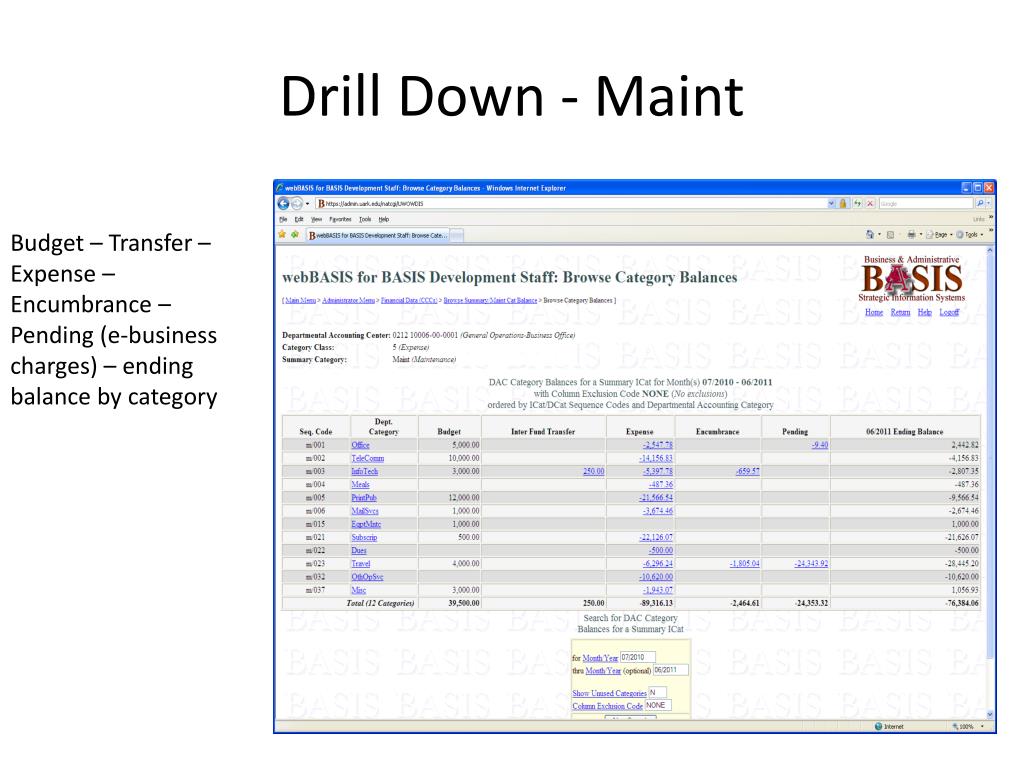Click the Refresh icon beside address bar
This screenshot has width=1024, height=768.
[857, 204]
